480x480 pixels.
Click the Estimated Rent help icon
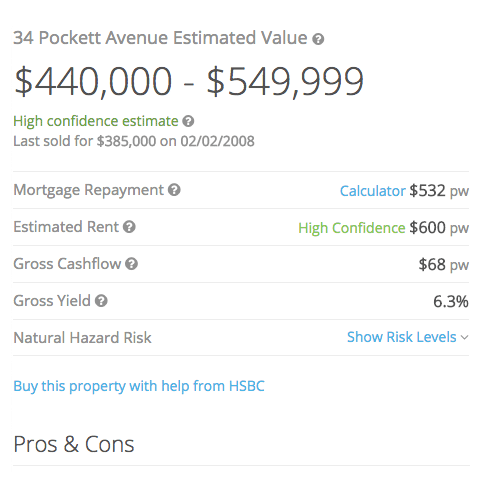click(x=129, y=227)
